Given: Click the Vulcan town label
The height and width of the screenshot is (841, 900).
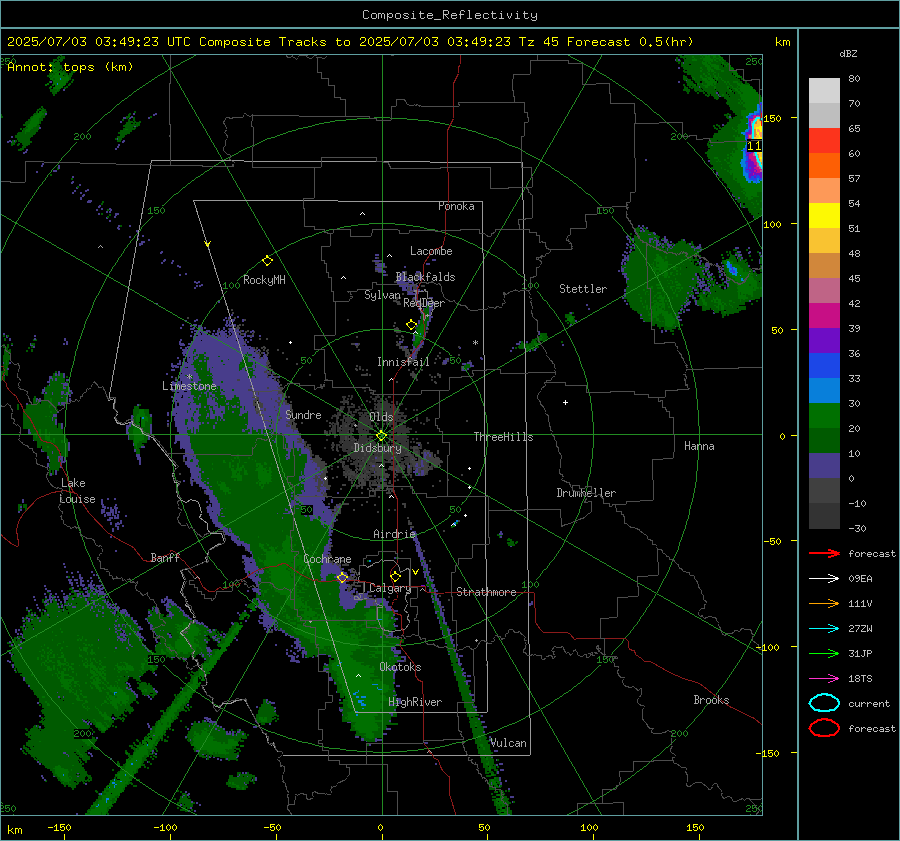Looking at the screenshot, I should click(x=508, y=743).
